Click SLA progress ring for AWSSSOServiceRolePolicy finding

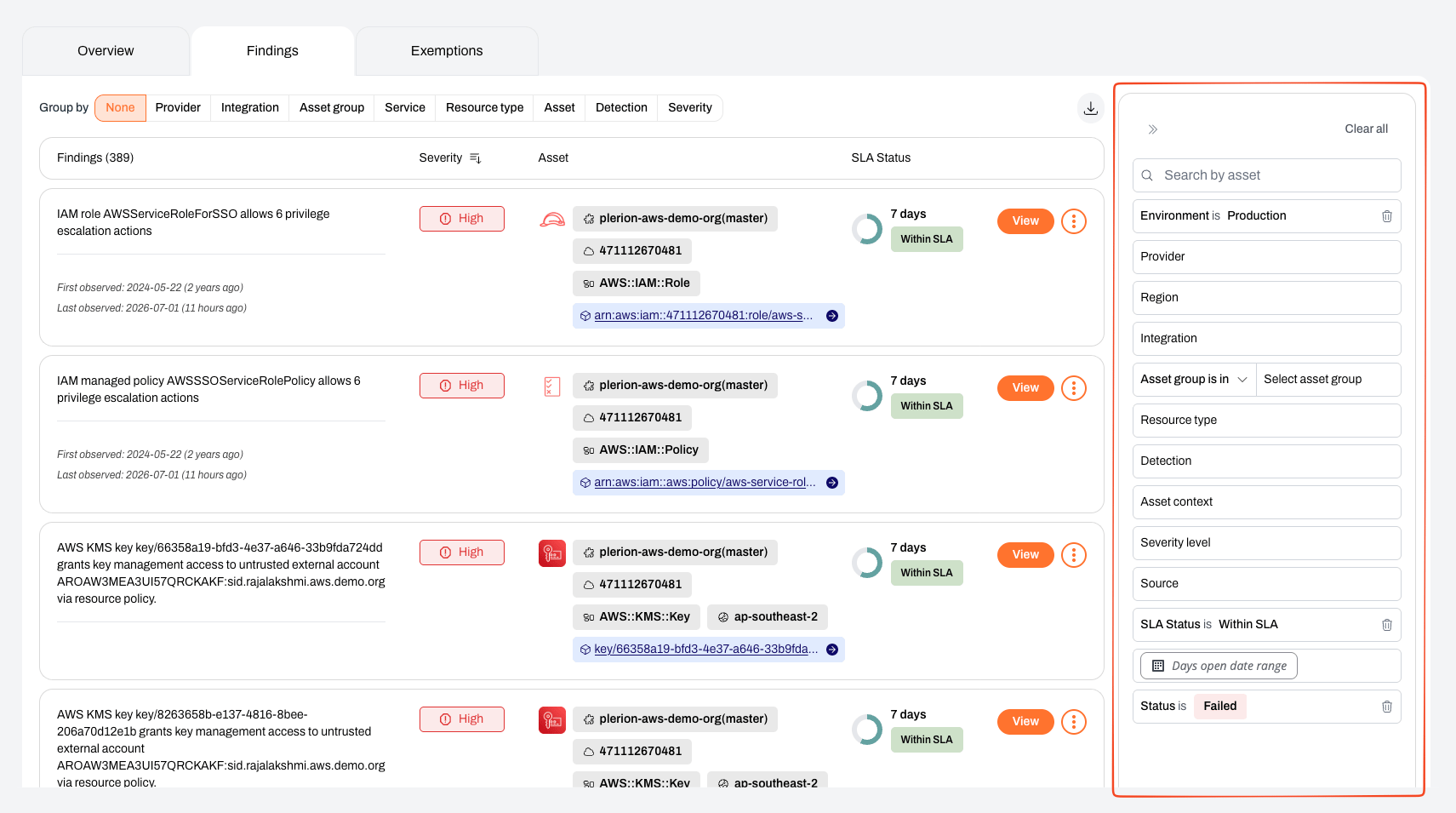tap(867, 396)
